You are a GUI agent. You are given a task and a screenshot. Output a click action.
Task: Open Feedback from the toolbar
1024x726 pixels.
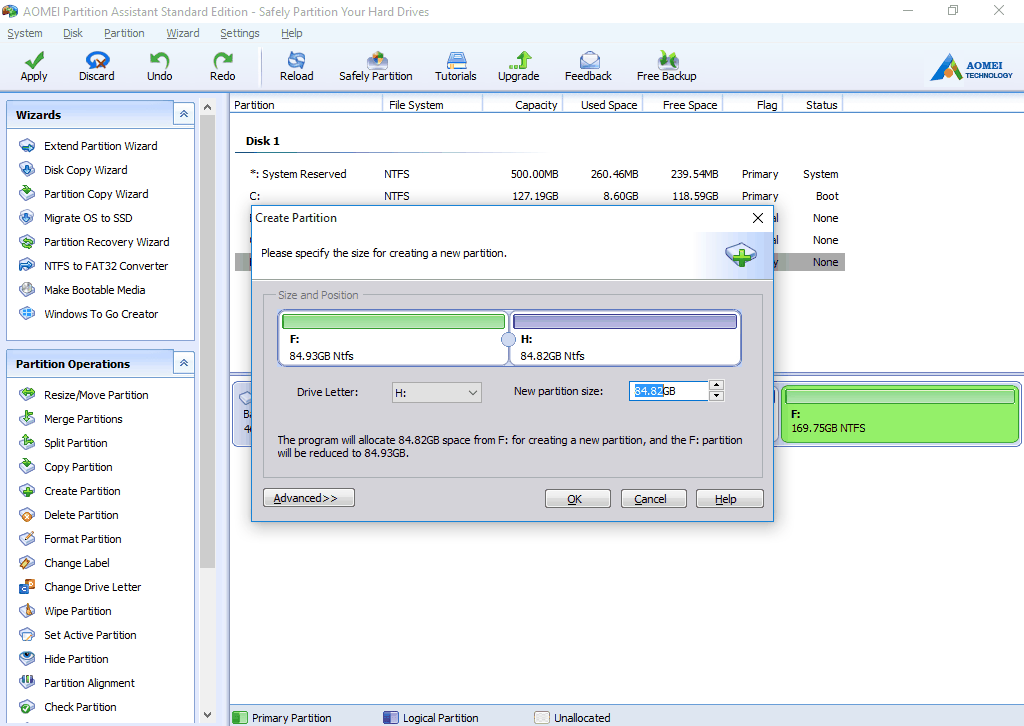[x=588, y=67]
